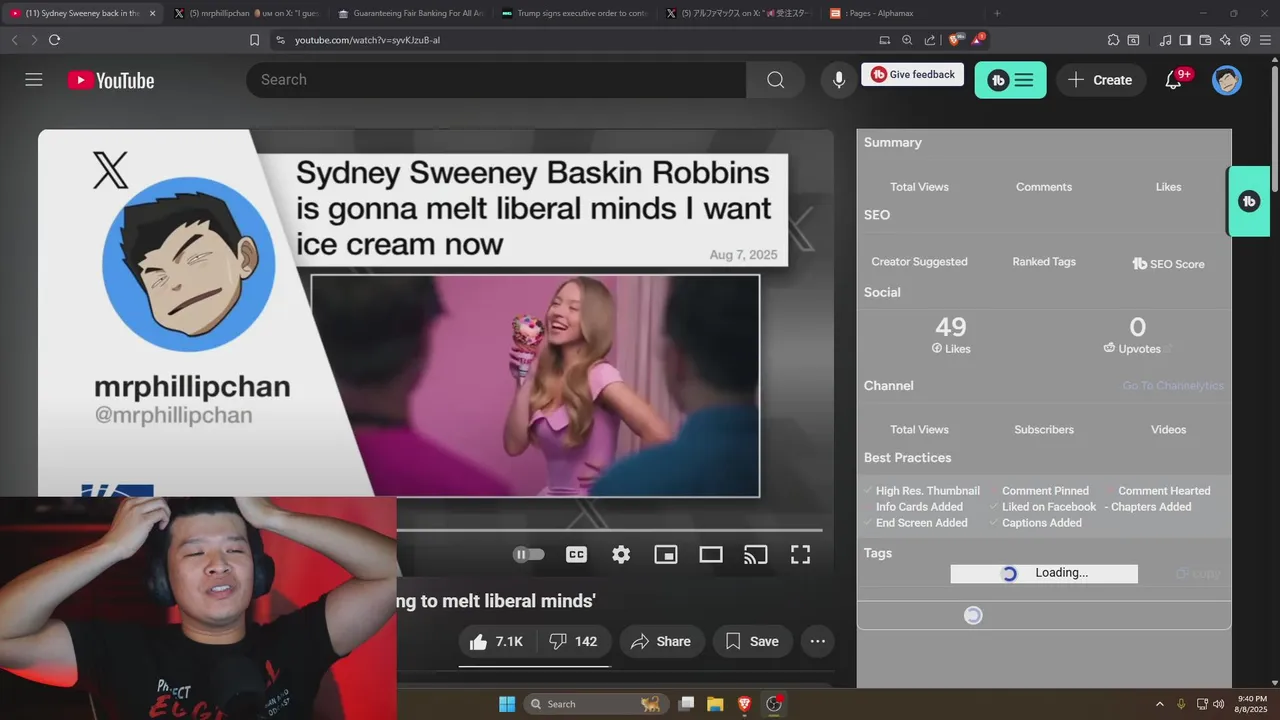Viewport: 1280px width, 720px height.
Task: Open Brave VPN shield icon
Action: (1245, 40)
